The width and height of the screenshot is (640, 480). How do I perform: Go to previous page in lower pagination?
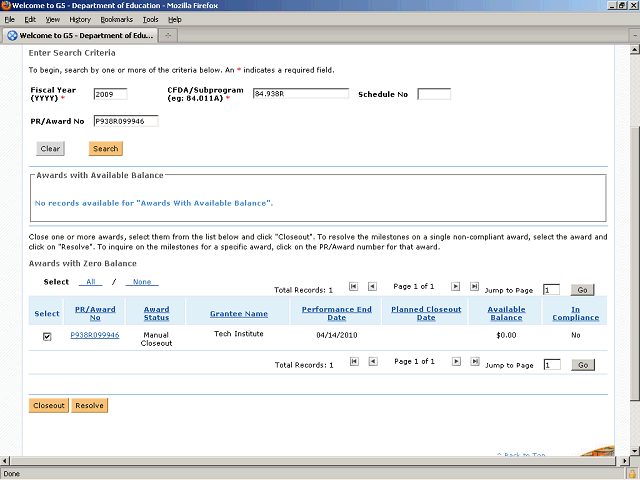[373, 361]
